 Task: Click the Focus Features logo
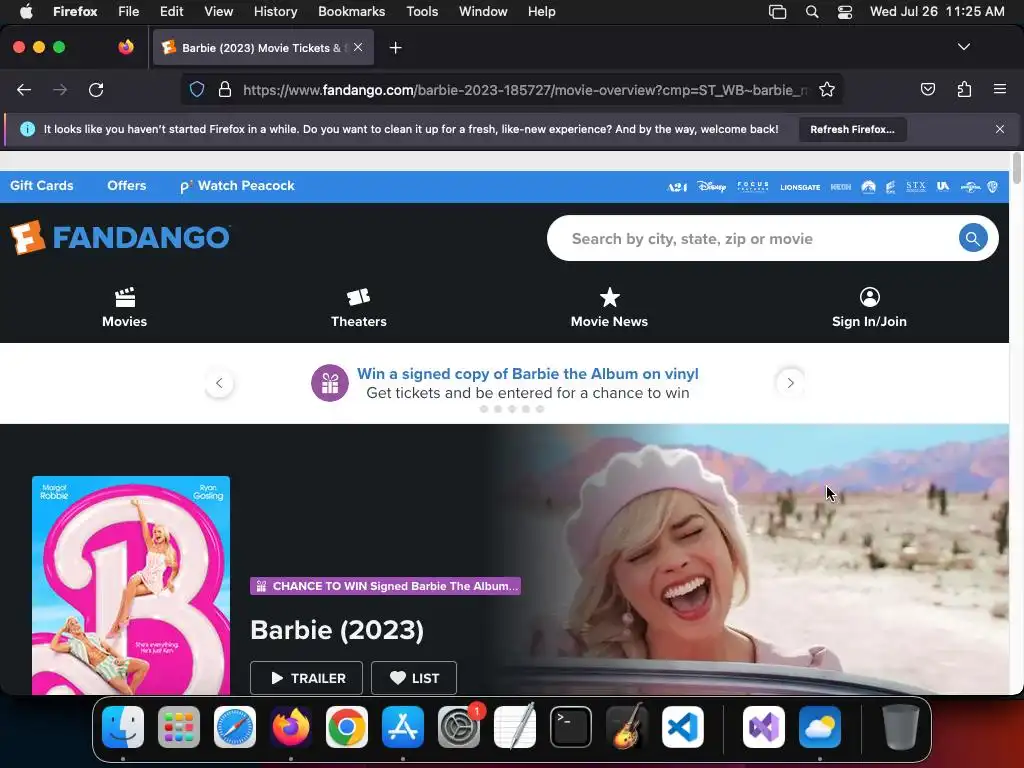(753, 187)
